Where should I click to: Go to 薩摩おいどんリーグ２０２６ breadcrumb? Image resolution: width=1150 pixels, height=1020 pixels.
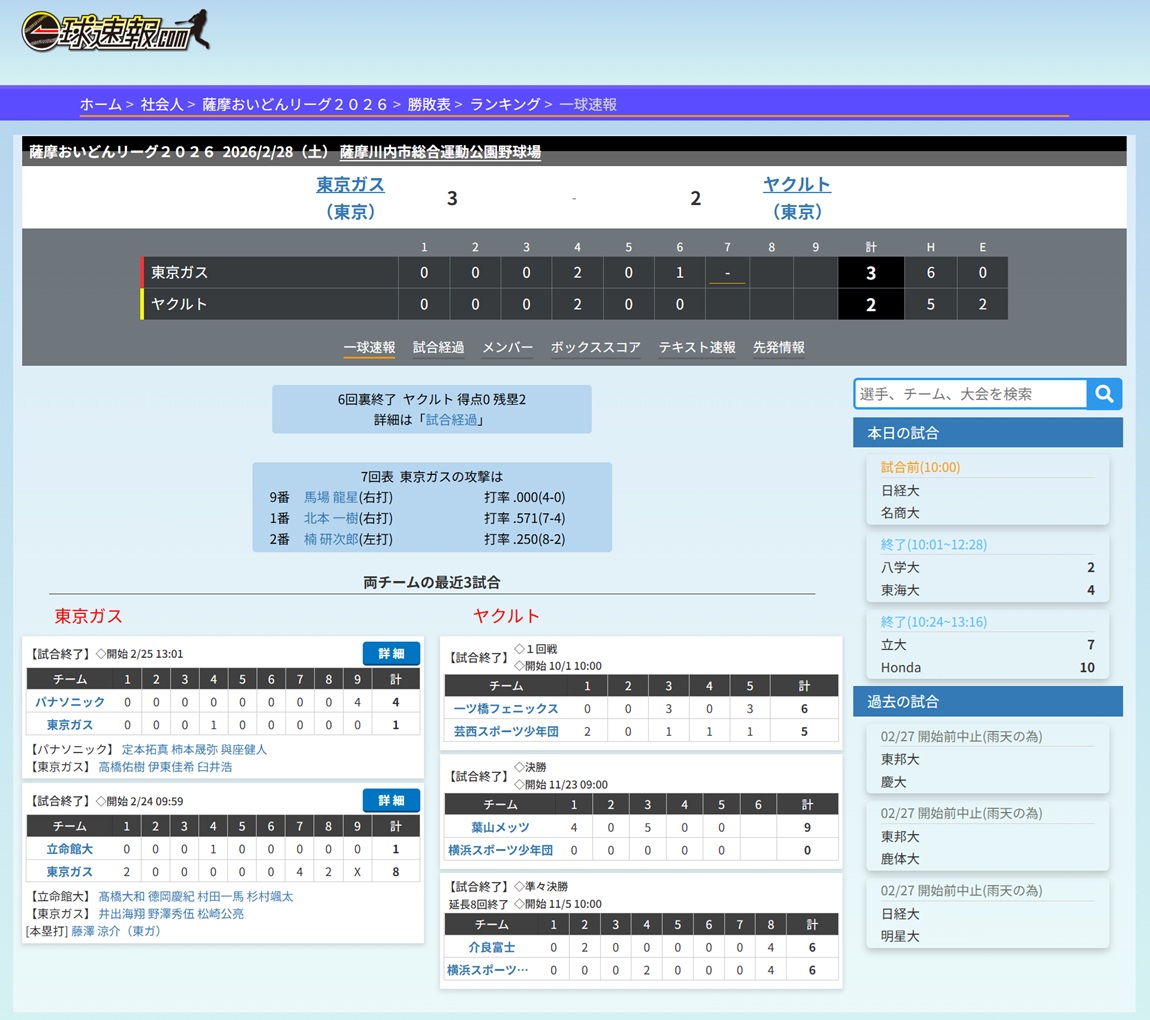pos(295,104)
